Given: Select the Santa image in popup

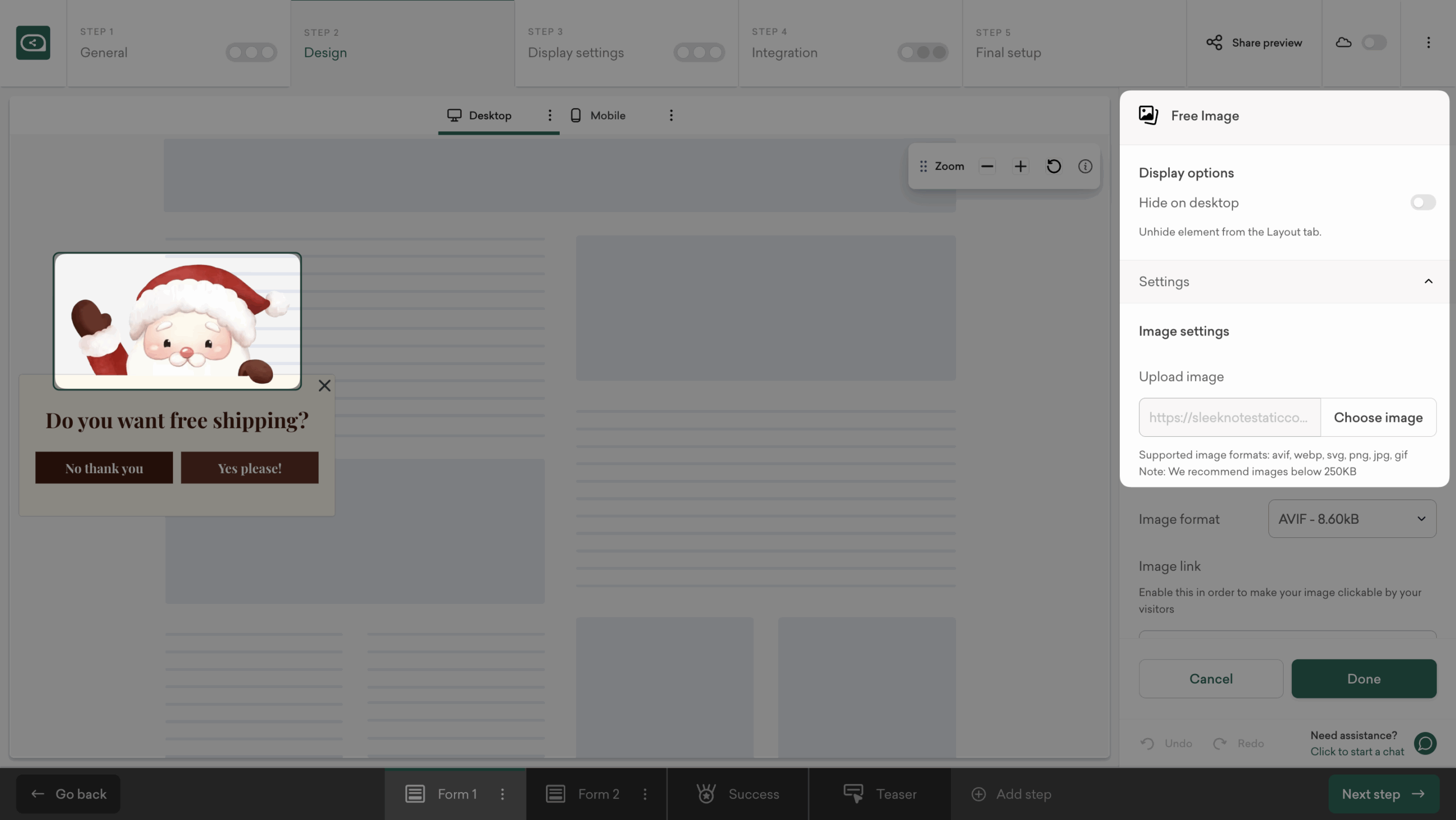Looking at the screenshot, I should 177,321.
